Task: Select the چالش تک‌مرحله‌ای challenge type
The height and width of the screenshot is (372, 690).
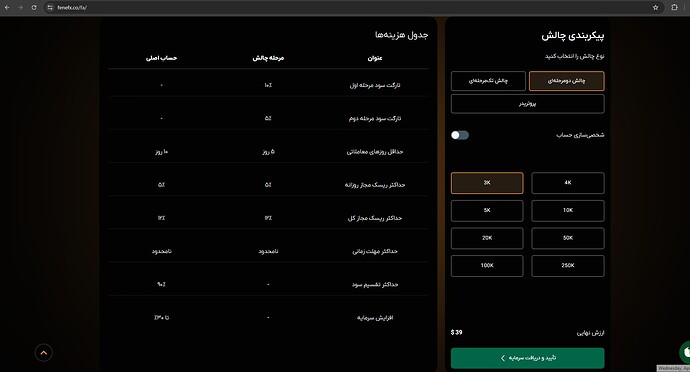Action: click(x=488, y=81)
